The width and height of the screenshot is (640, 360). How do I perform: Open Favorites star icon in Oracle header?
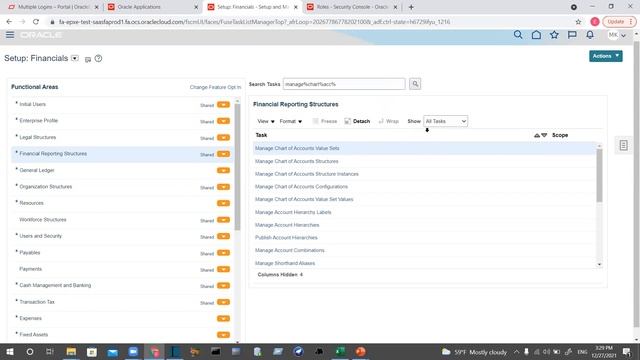click(x=554, y=35)
